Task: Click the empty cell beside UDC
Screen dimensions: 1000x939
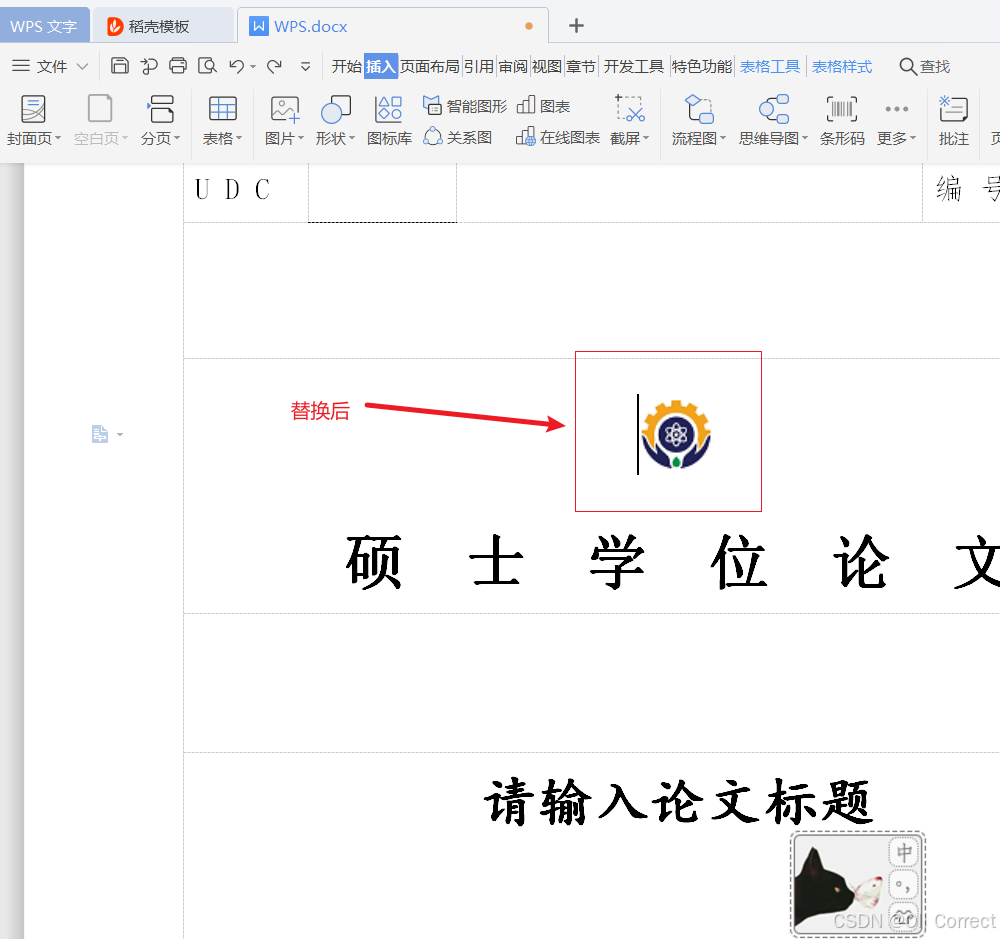Action: 382,192
